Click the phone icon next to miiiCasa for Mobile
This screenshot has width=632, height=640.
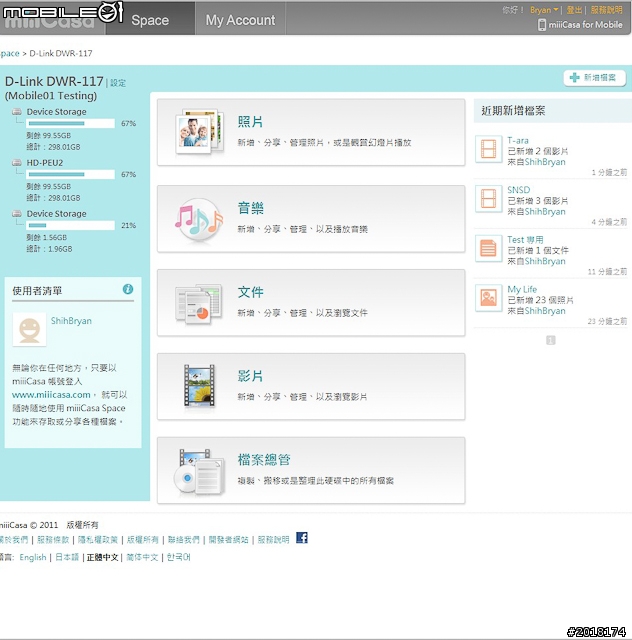click(541, 24)
